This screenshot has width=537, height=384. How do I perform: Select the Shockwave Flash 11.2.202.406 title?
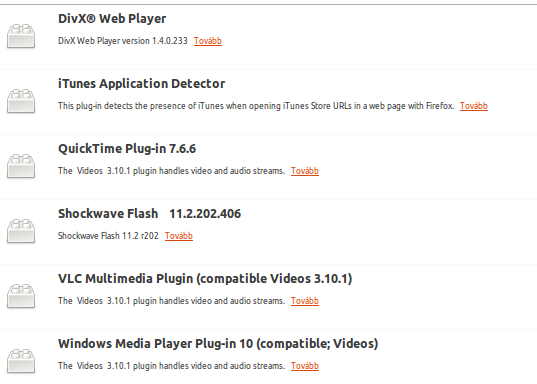click(x=149, y=214)
